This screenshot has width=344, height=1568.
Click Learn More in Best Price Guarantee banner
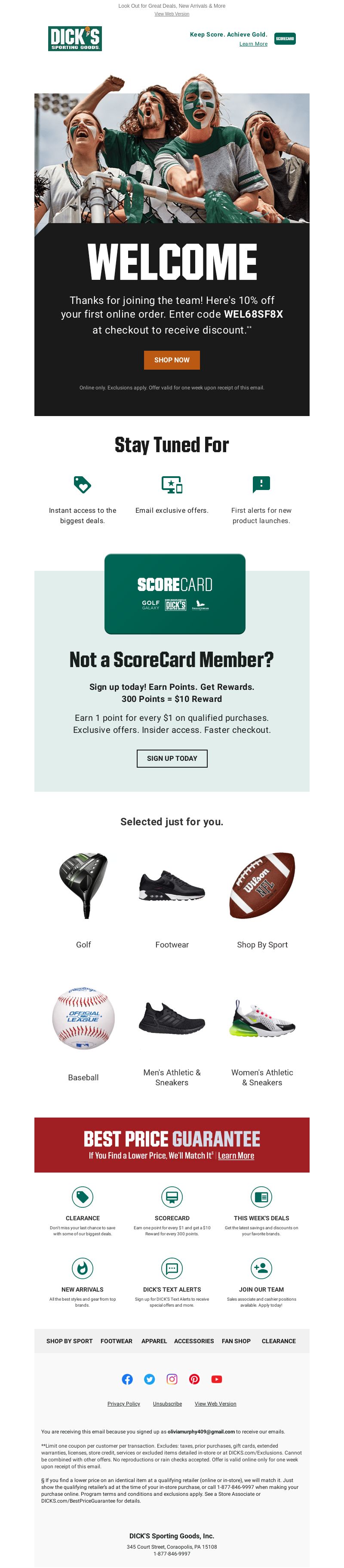pyautogui.click(x=236, y=1155)
